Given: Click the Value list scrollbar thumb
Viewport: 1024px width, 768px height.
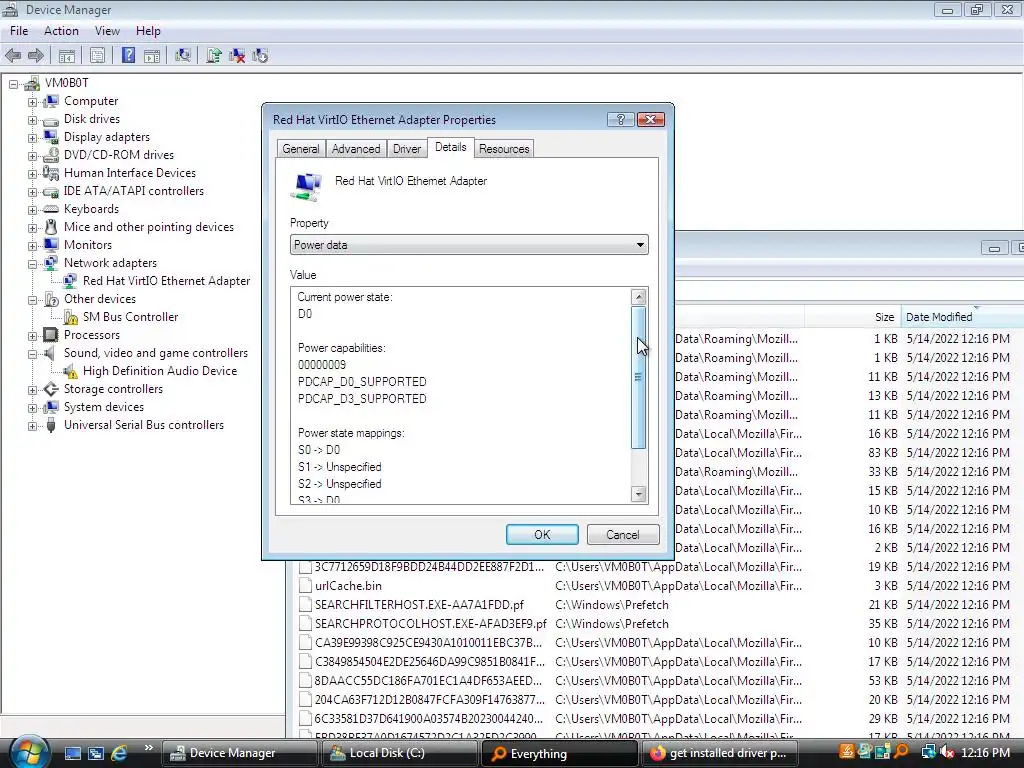Looking at the screenshot, I should click(x=639, y=377).
